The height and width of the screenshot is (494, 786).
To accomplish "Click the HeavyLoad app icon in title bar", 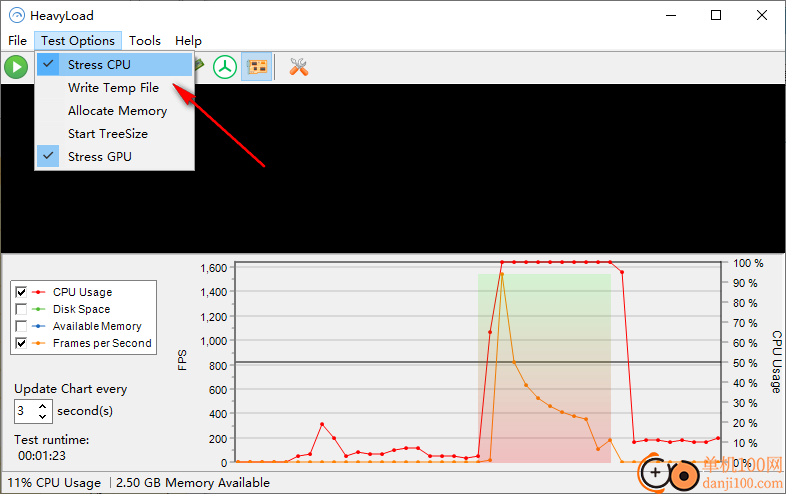I will [17, 16].
